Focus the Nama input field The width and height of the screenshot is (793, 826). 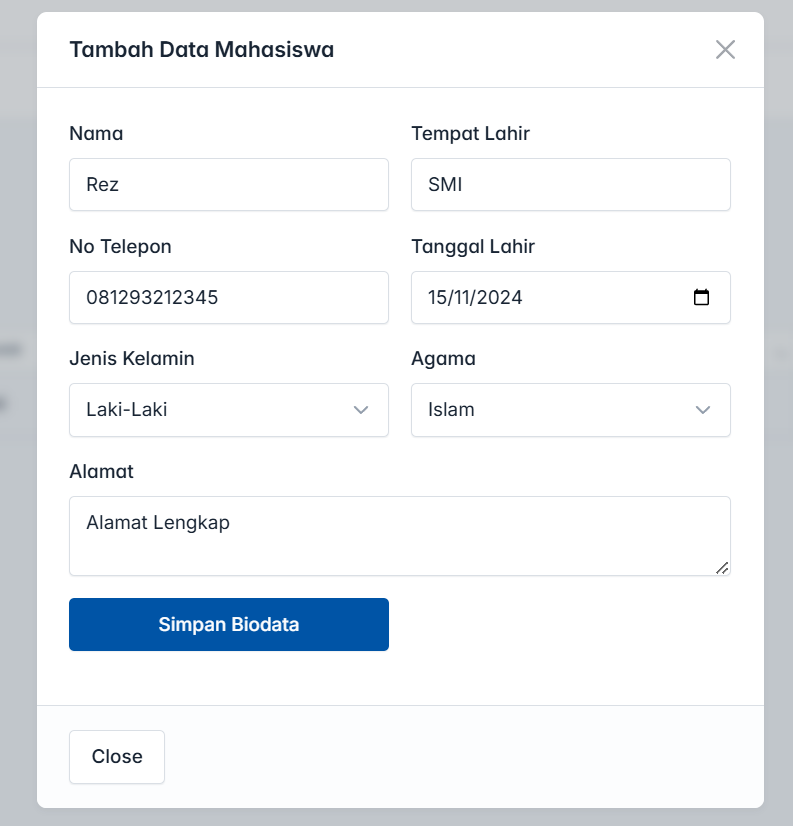[229, 185]
